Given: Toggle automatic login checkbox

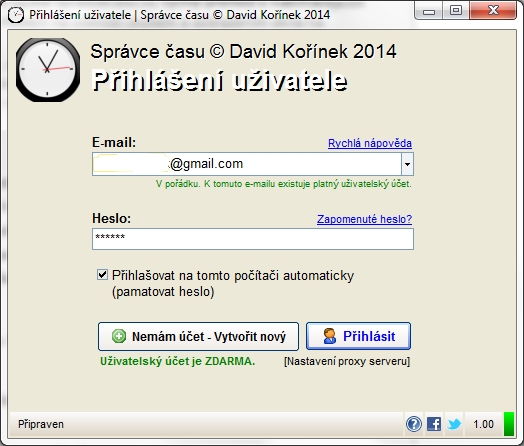Looking at the screenshot, I should pos(102,275).
